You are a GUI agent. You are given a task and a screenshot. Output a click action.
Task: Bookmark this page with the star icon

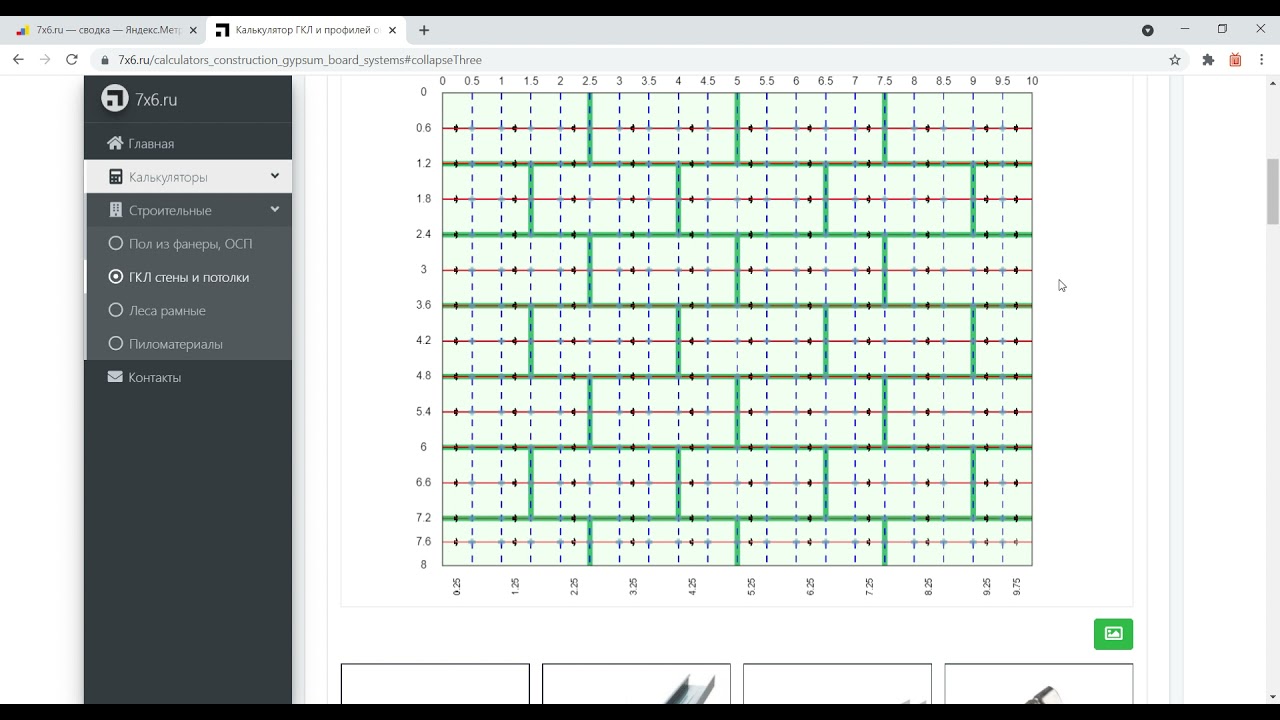pos(1175,60)
